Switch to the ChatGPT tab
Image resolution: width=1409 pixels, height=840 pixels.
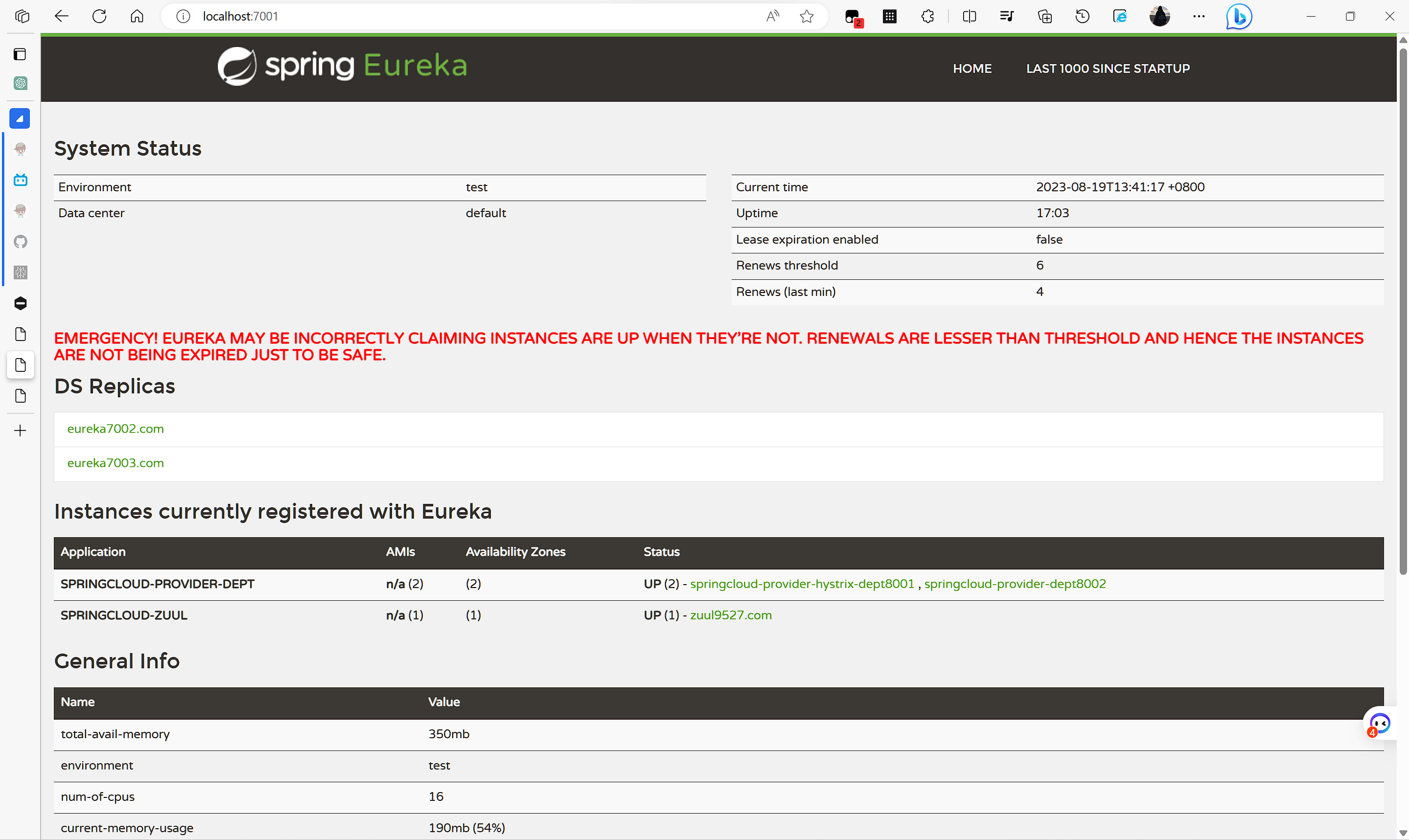coord(21,84)
